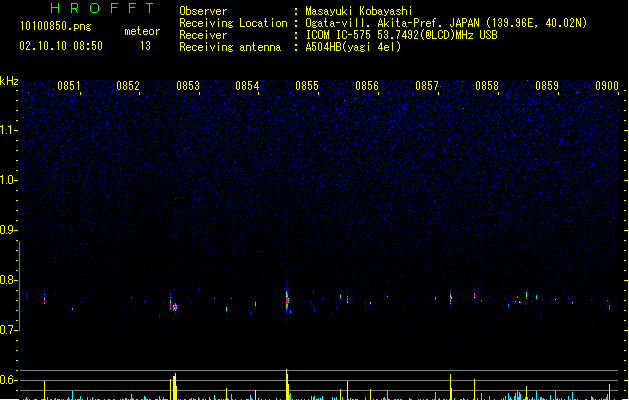Click the Ogata-vill. Akita-Pref. JAPAN location text

(446, 23)
